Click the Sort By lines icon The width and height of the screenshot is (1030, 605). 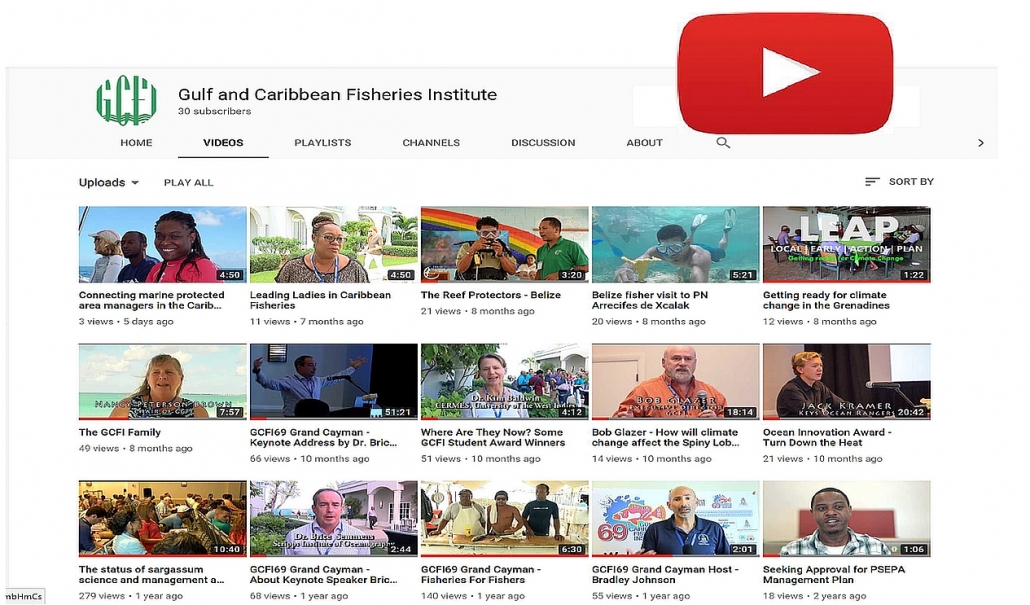click(x=872, y=182)
